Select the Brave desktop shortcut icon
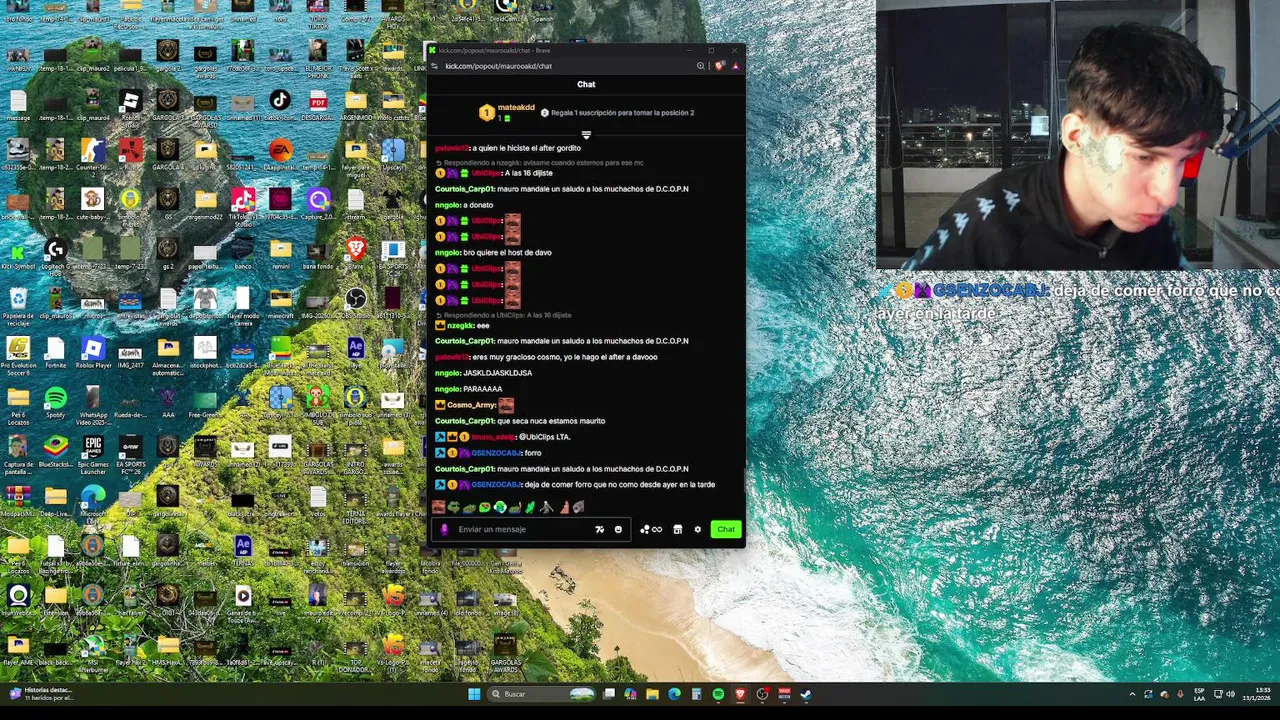The image size is (1280, 720). pyautogui.click(x=356, y=253)
